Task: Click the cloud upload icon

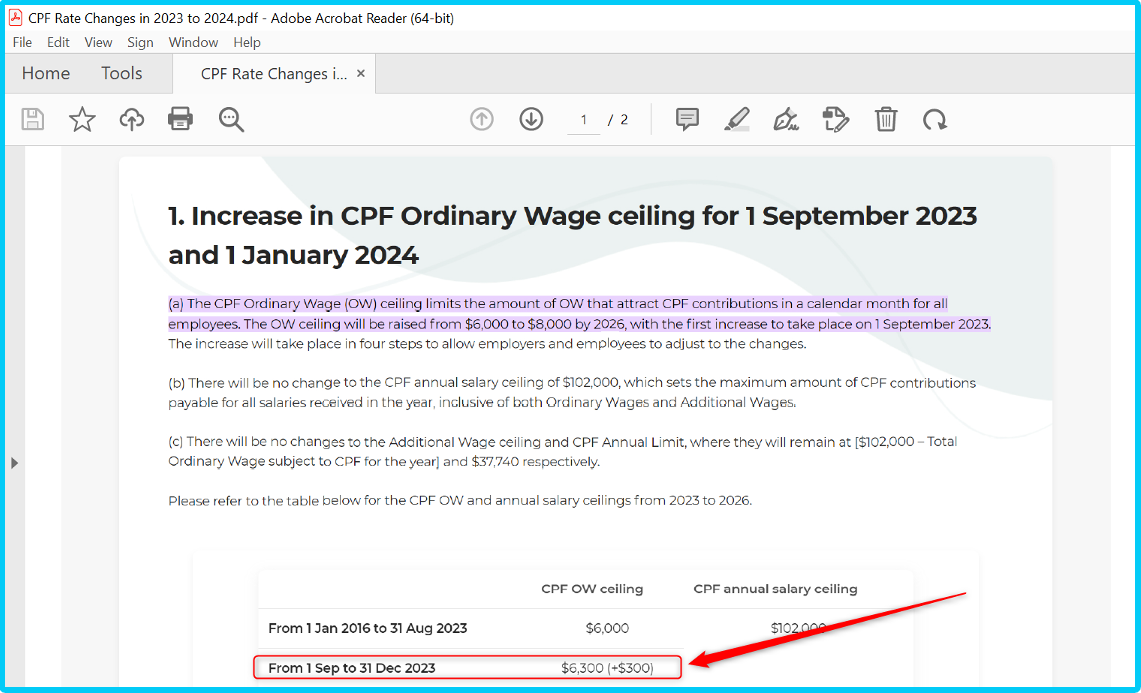Action: tap(131, 120)
